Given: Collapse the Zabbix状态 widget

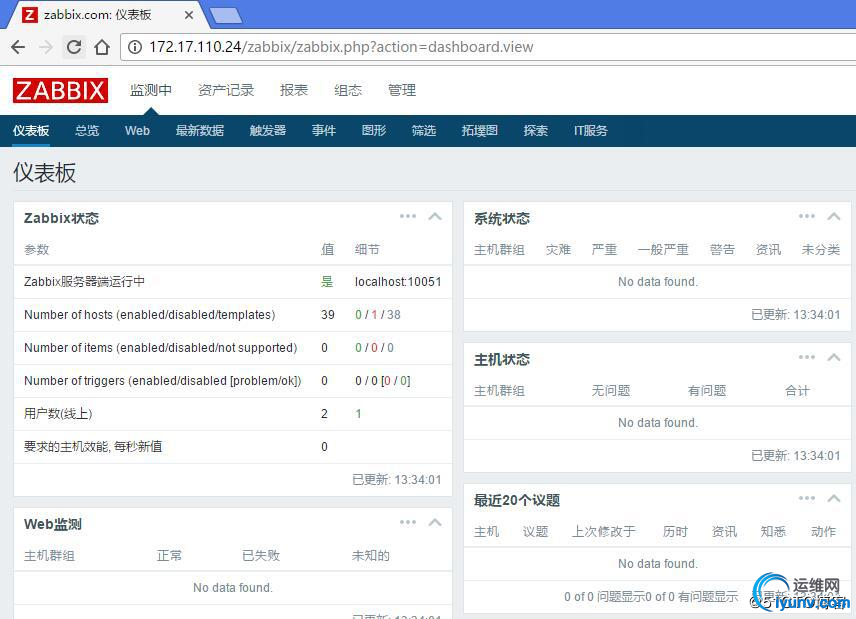Looking at the screenshot, I should click(x=435, y=217).
